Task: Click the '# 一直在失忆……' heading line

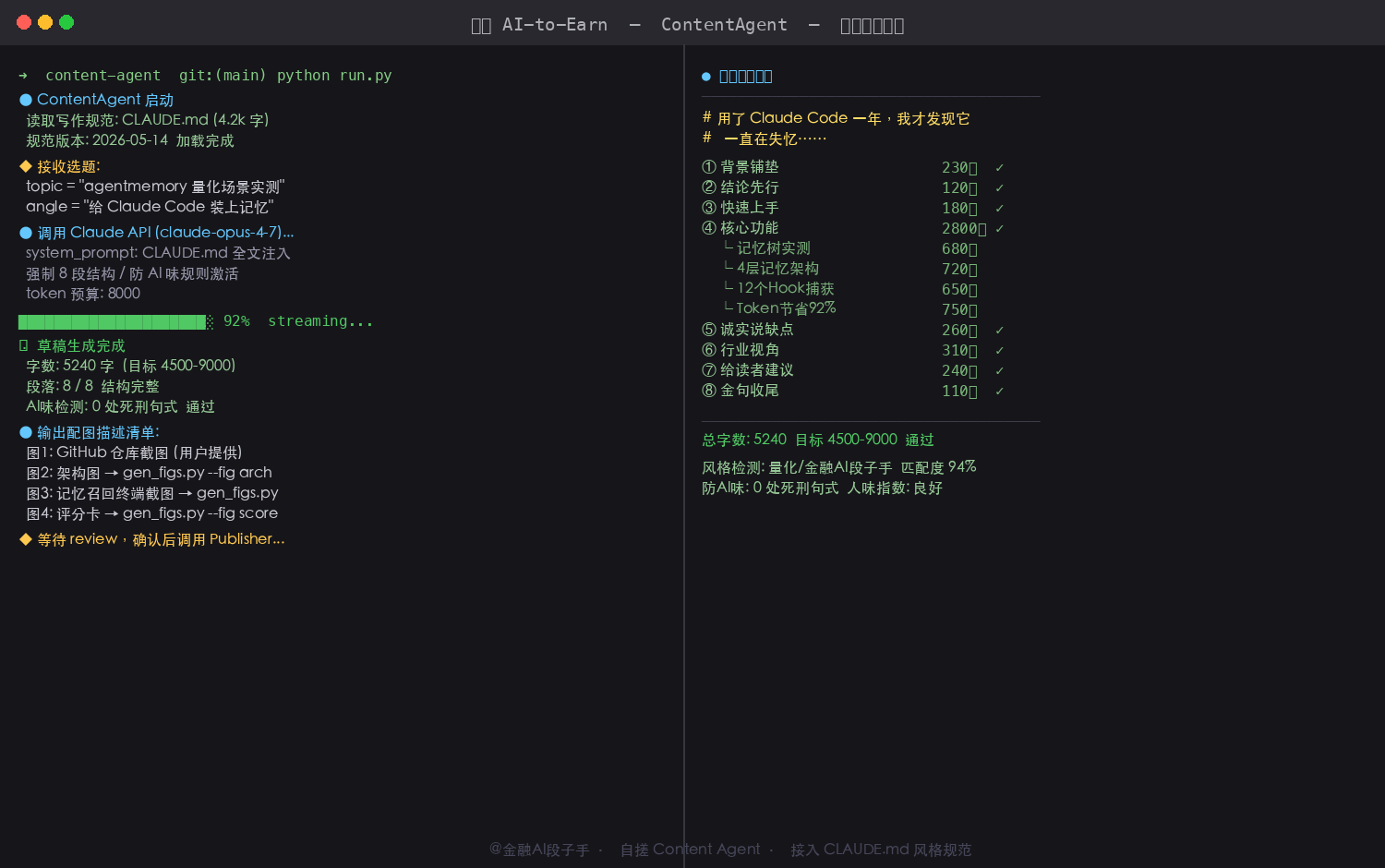Action: [x=765, y=139]
